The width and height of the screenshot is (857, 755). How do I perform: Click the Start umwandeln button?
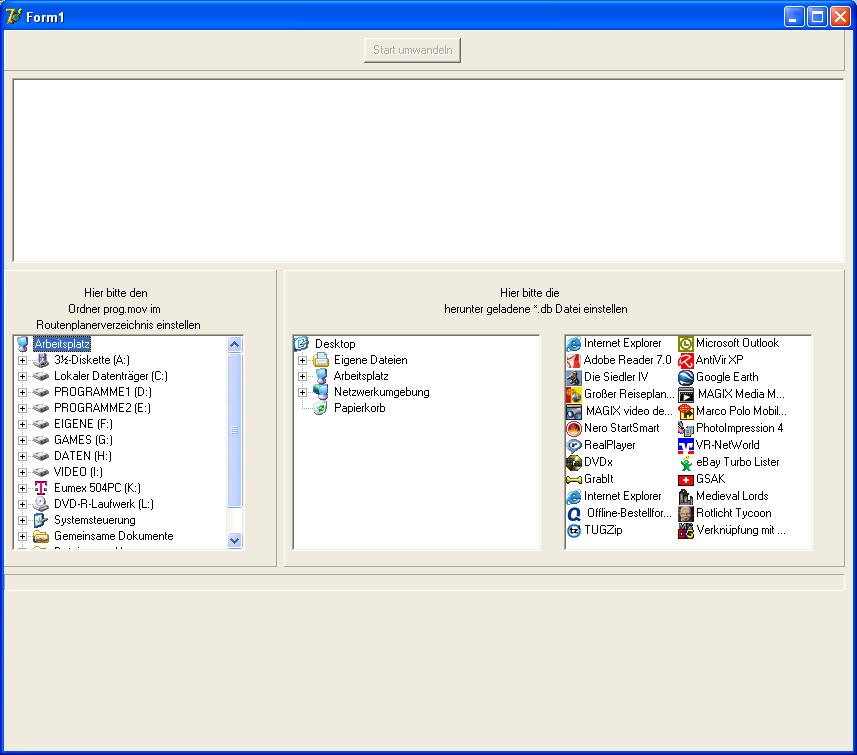pyautogui.click(x=412, y=50)
